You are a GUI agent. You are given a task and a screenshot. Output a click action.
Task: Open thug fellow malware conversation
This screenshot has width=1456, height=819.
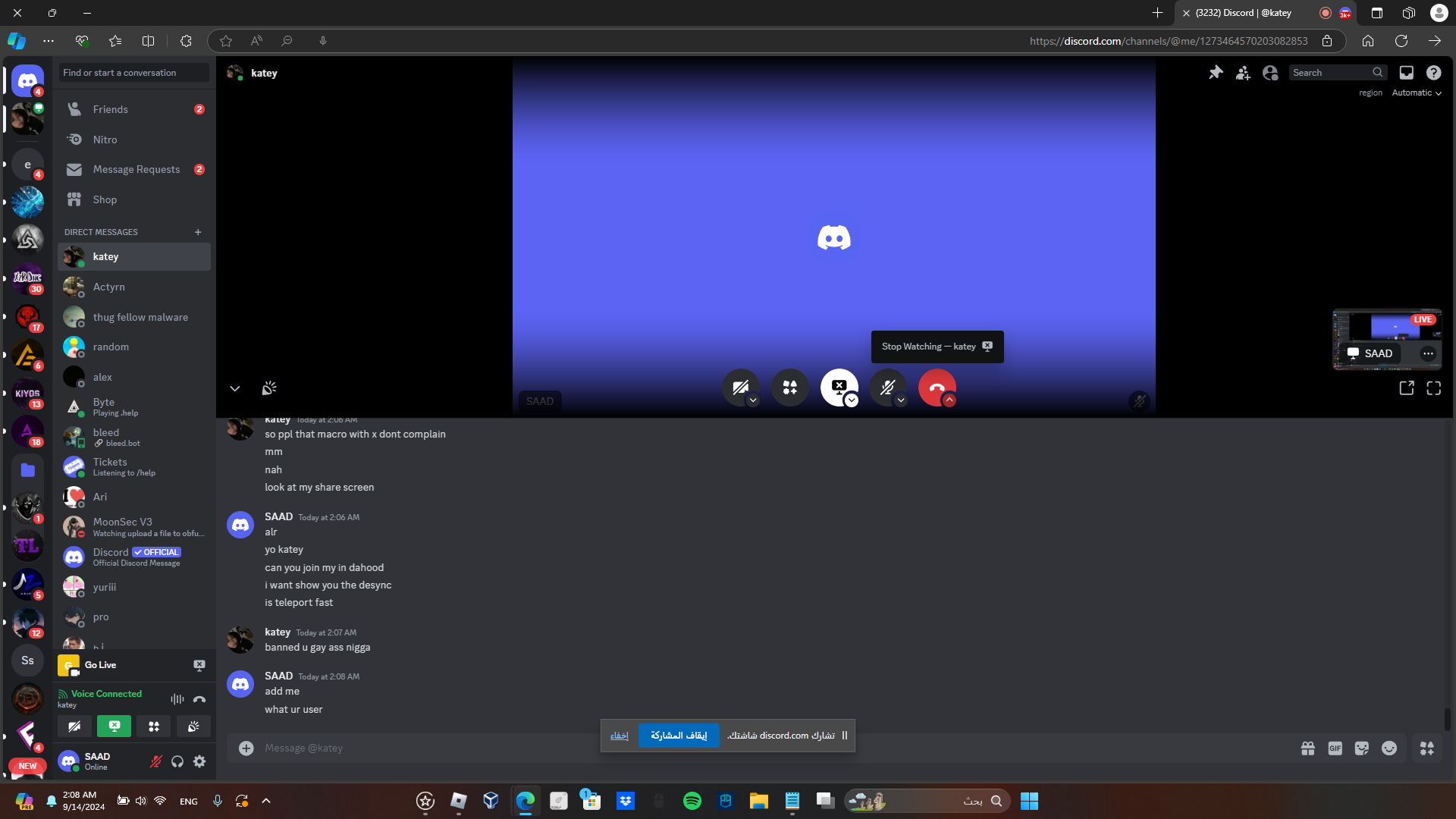134,317
